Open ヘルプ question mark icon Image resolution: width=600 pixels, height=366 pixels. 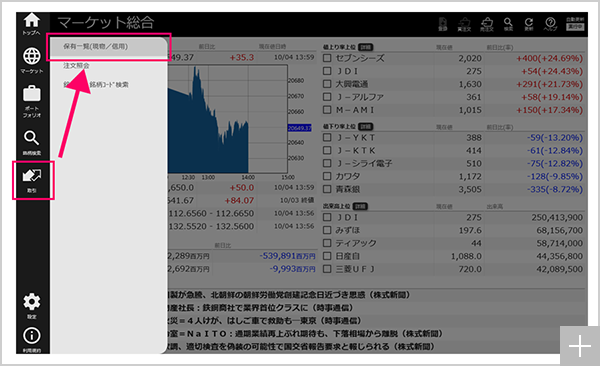click(x=550, y=24)
